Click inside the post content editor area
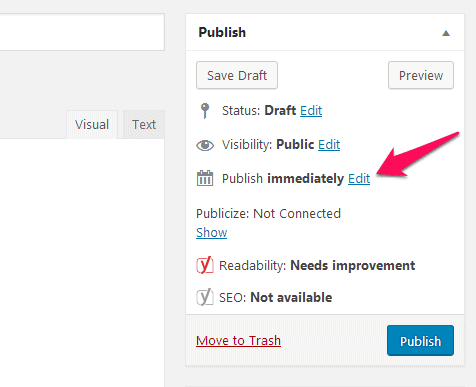Image resolution: width=476 pixels, height=387 pixels. click(82, 263)
